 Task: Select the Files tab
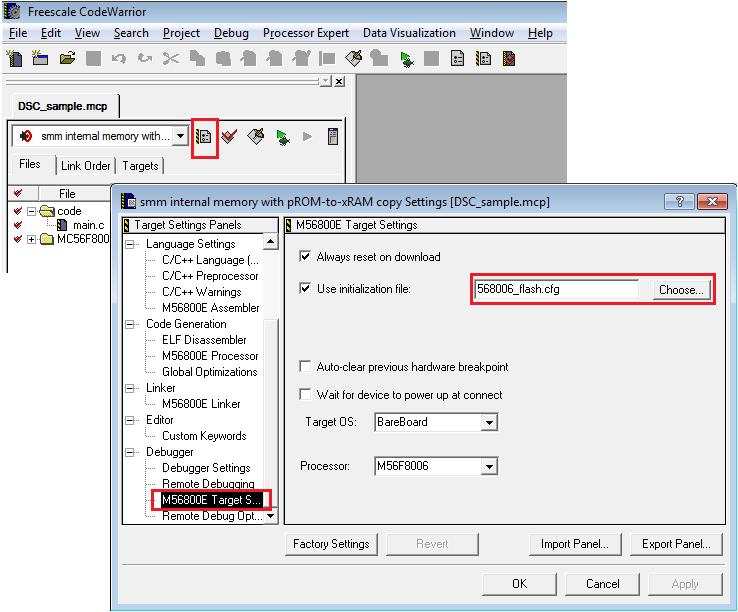tap(30, 164)
